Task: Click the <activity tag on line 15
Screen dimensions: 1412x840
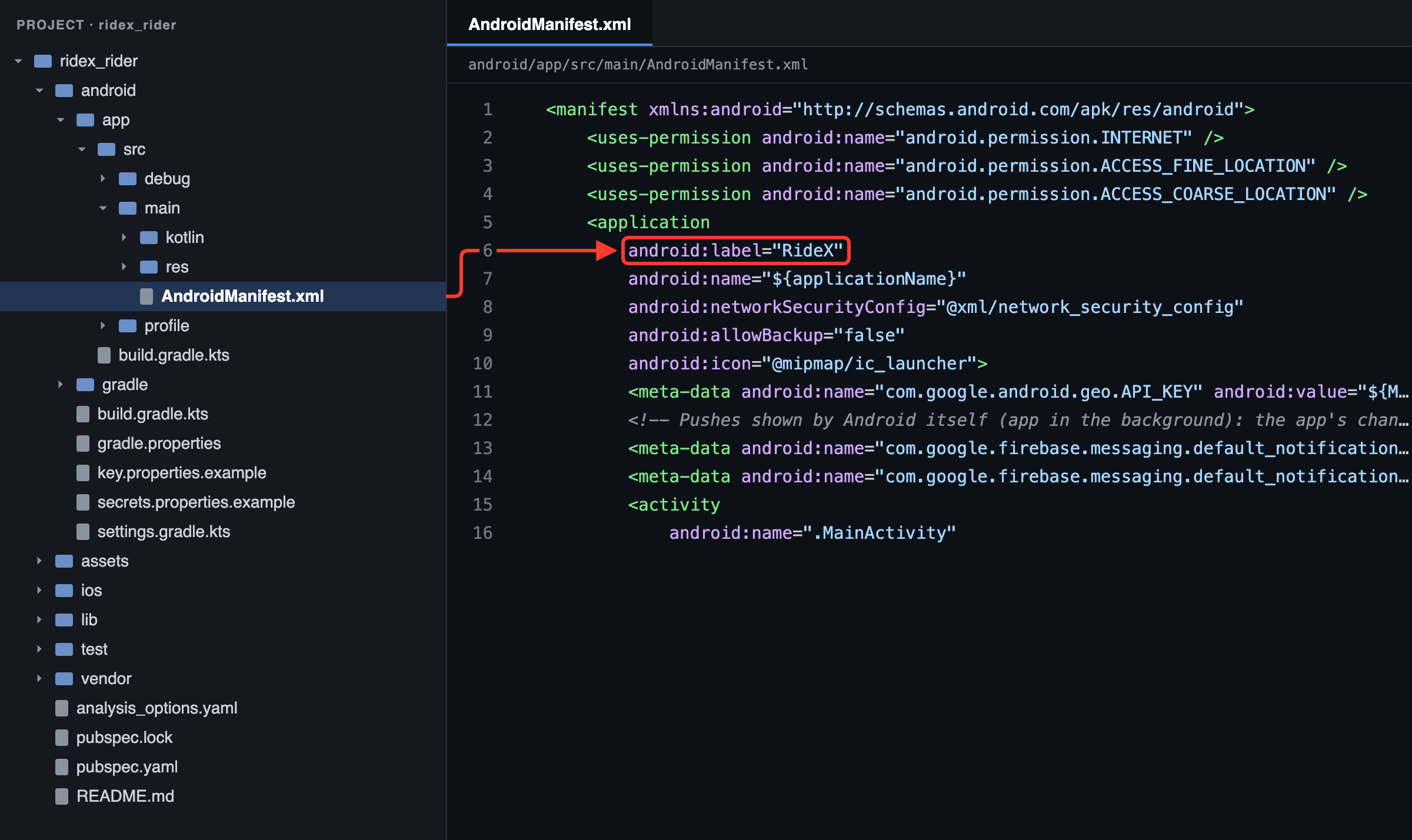Action: click(x=674, y=505)
